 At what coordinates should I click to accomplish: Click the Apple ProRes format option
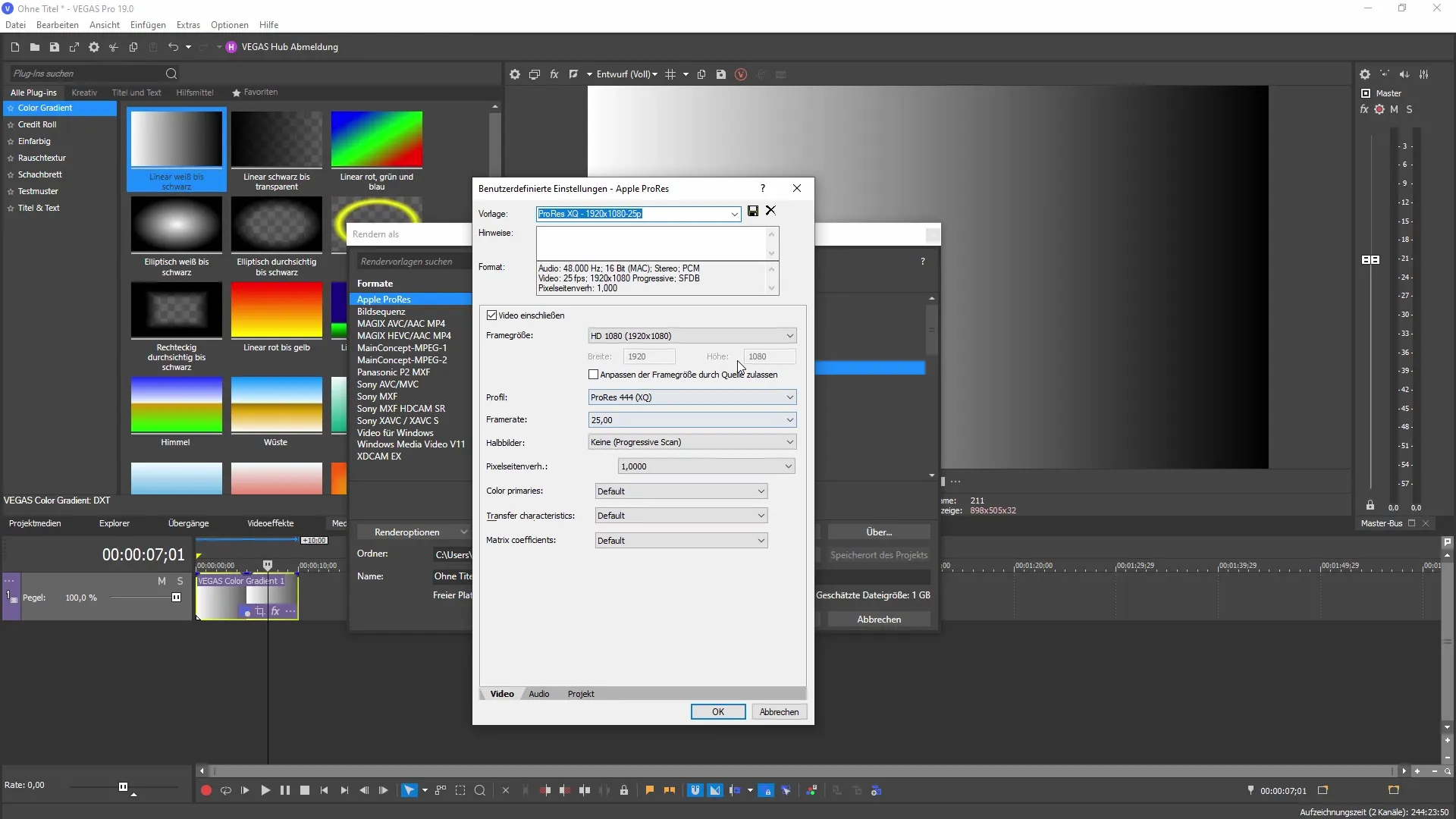pos(384,298)
